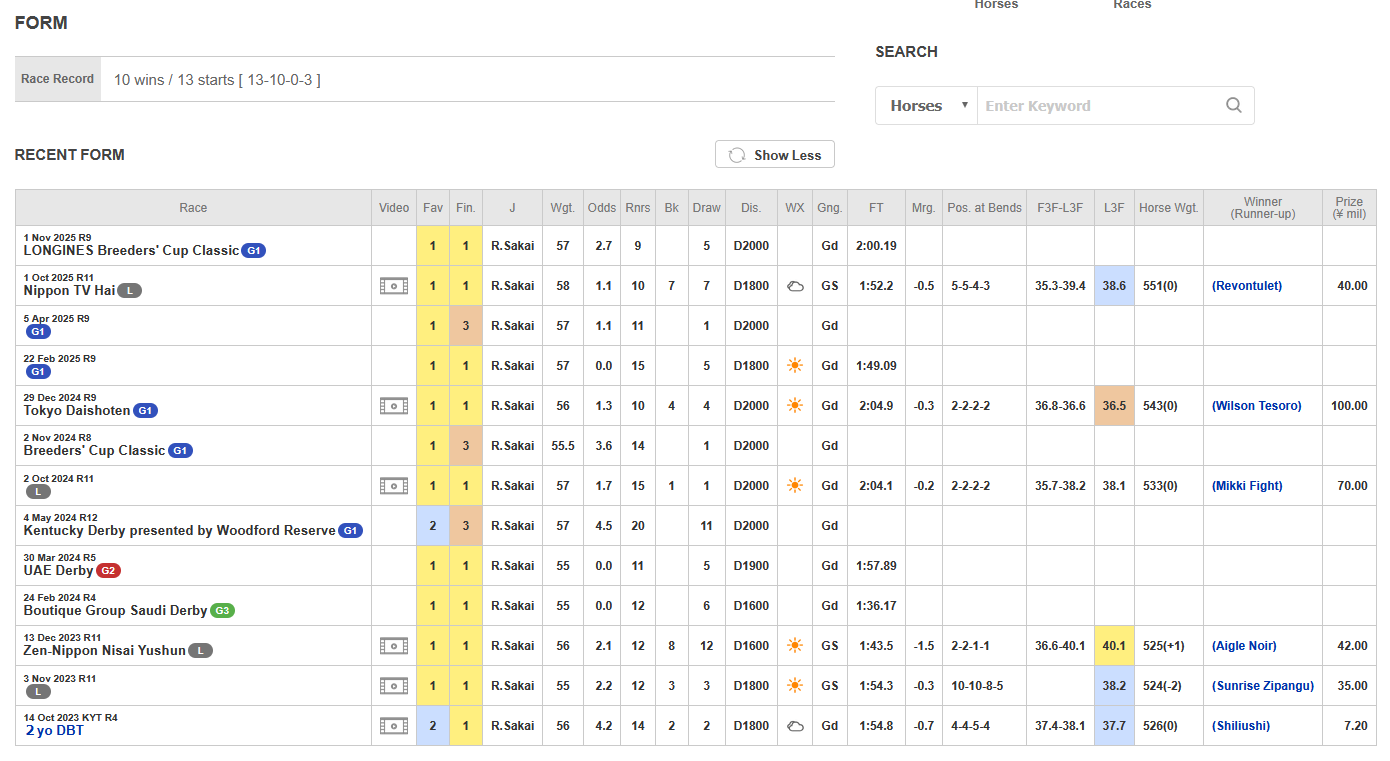
Task: Click the Show Less button
Action: click(x=775, y=155)
